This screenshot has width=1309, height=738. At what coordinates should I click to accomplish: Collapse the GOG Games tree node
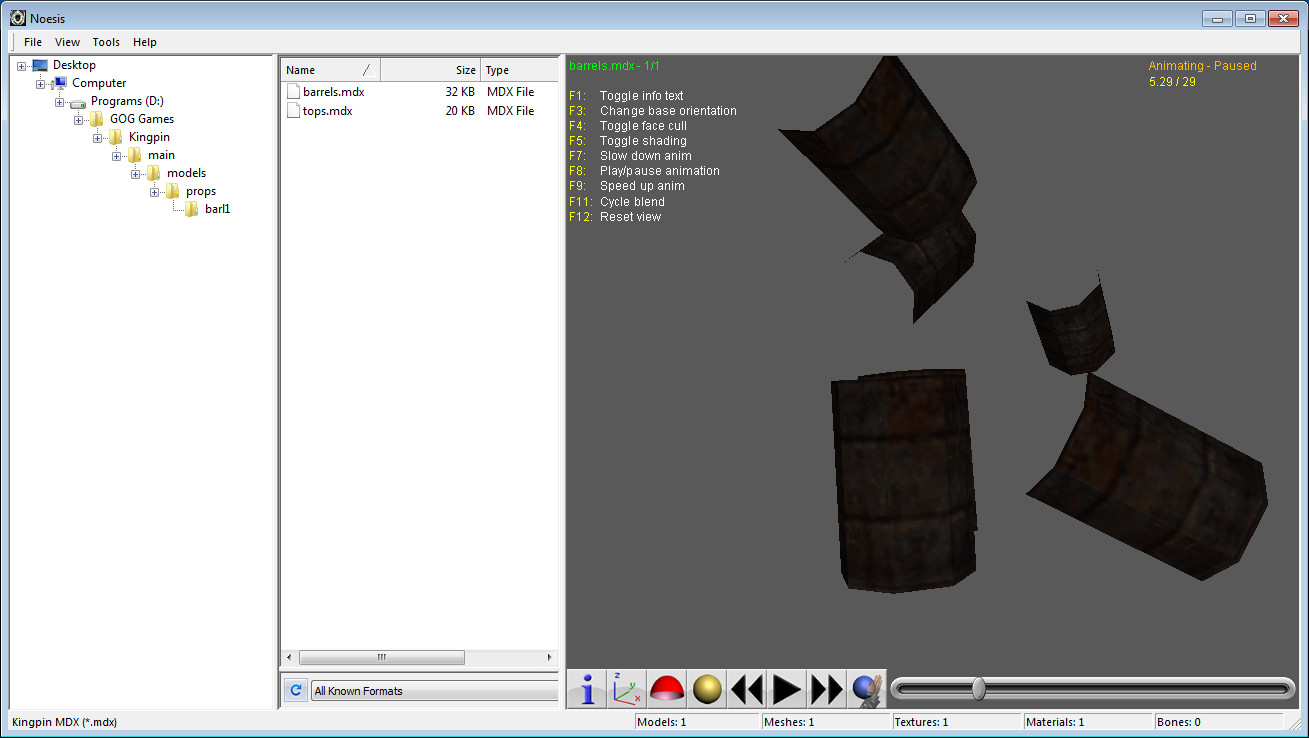click(x=79, y=120)
